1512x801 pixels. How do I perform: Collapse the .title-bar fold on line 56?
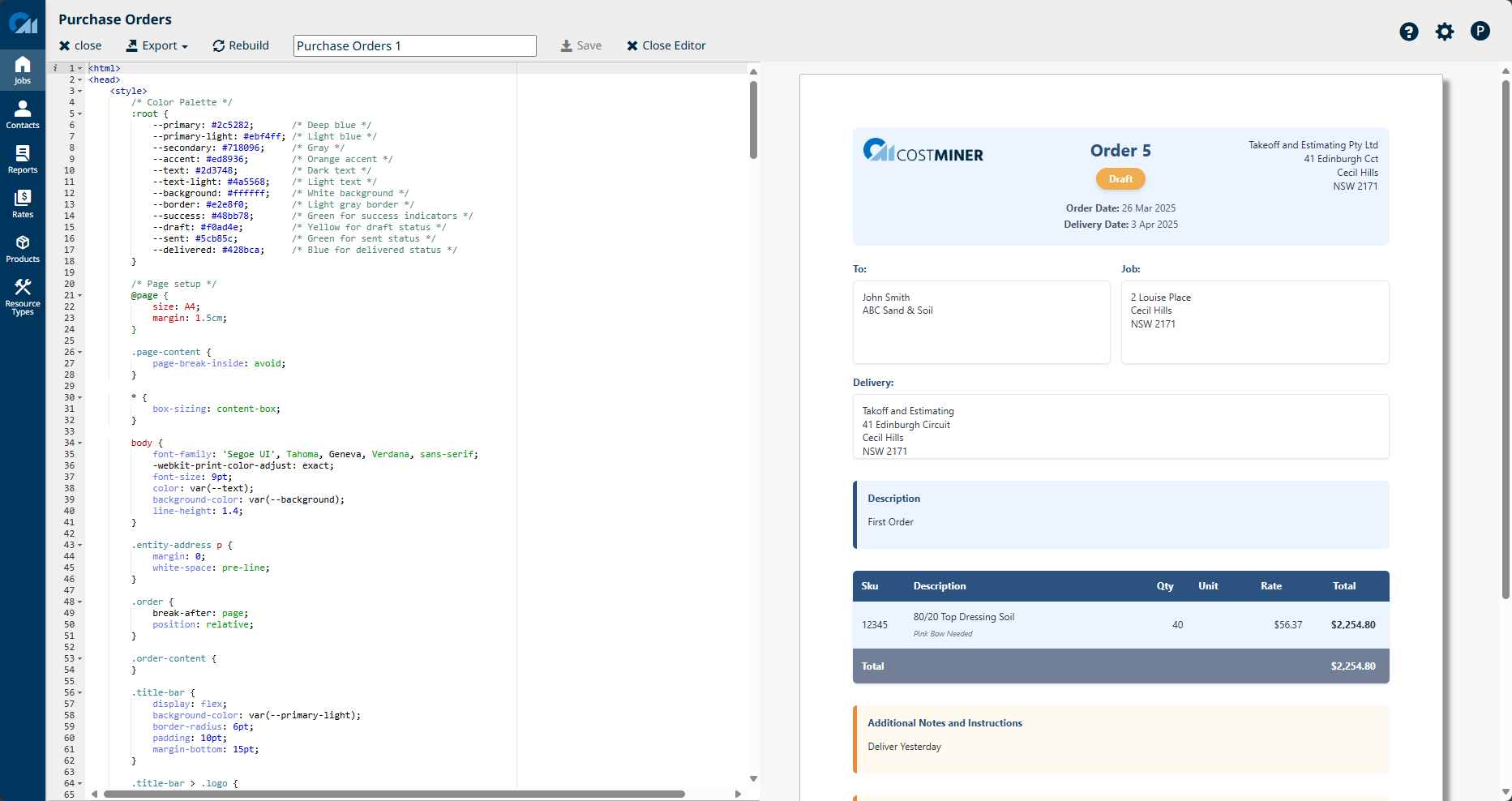click(x=79, y=692)
